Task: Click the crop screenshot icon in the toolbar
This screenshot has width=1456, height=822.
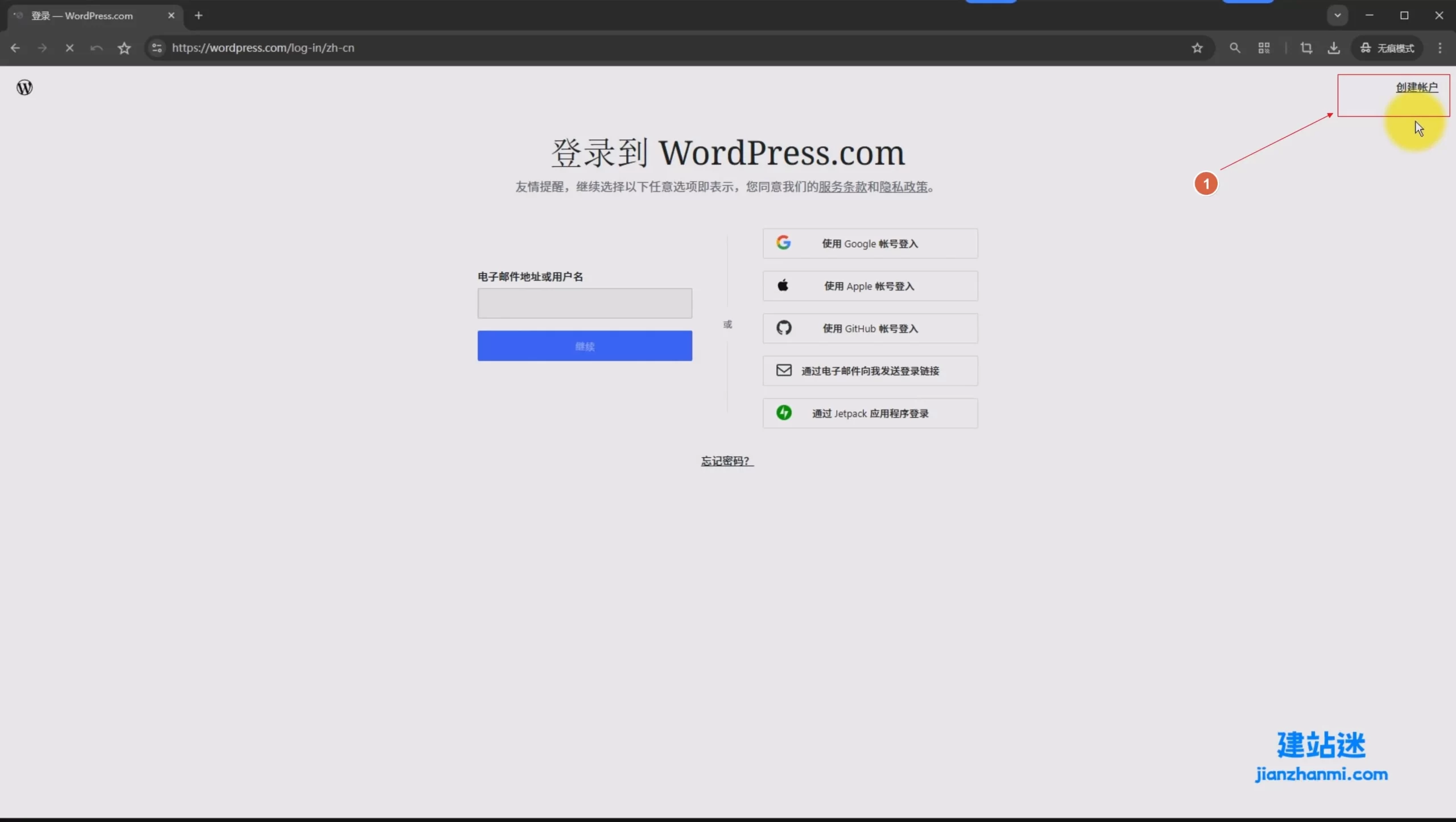Action: tap(1306, 48)
